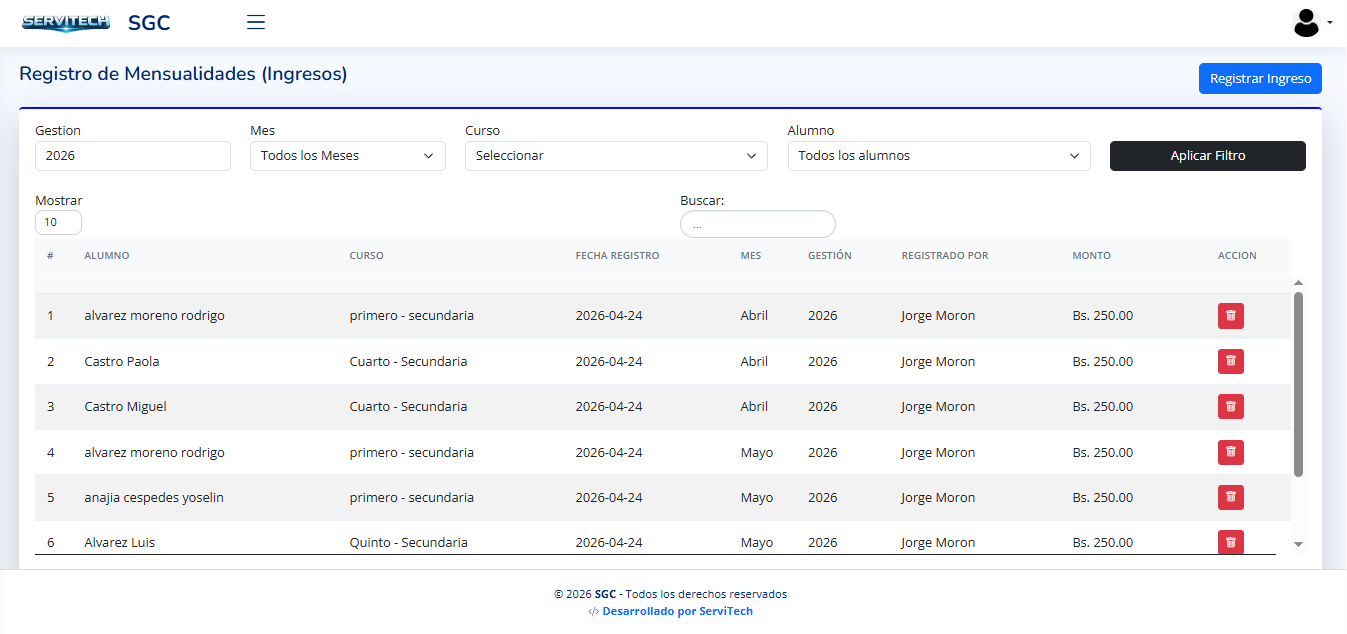Open the Alumno Todos los alumnos dropdown

coord(939,156)
